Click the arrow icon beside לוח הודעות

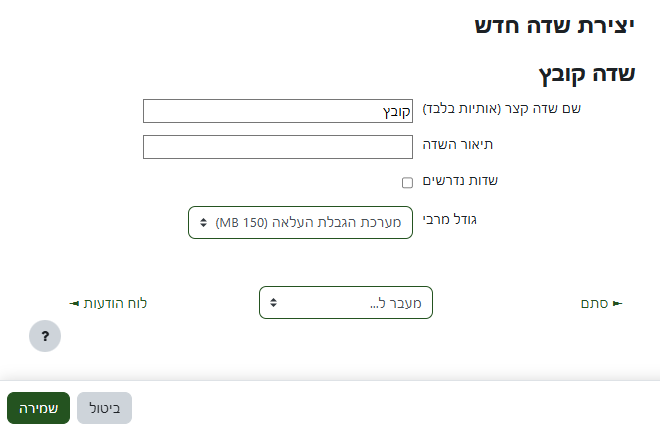[74, 302]
